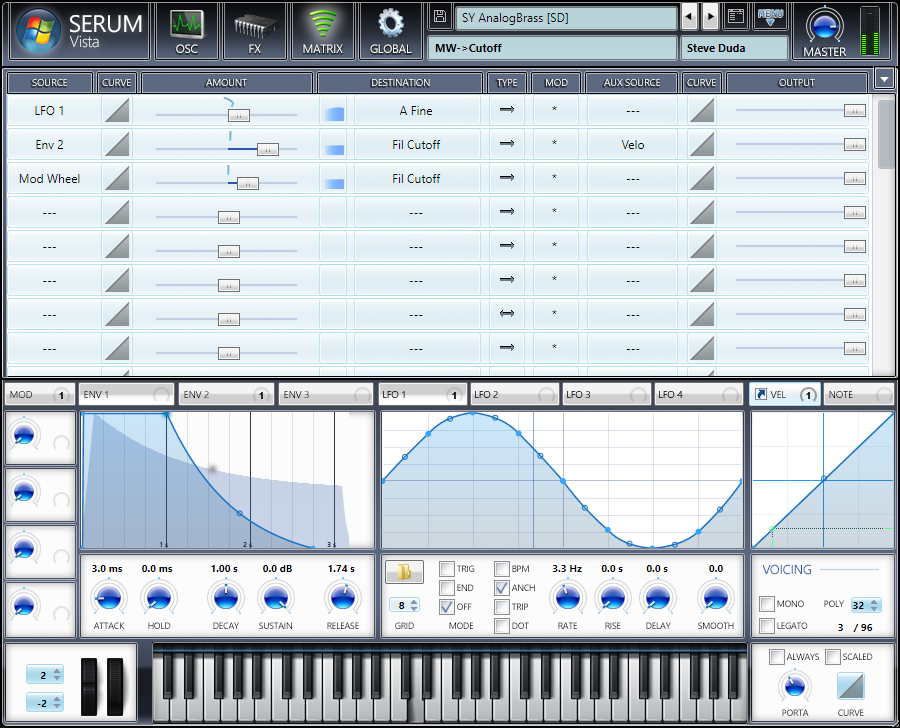Select the NOTE tab

coord(859,394)
